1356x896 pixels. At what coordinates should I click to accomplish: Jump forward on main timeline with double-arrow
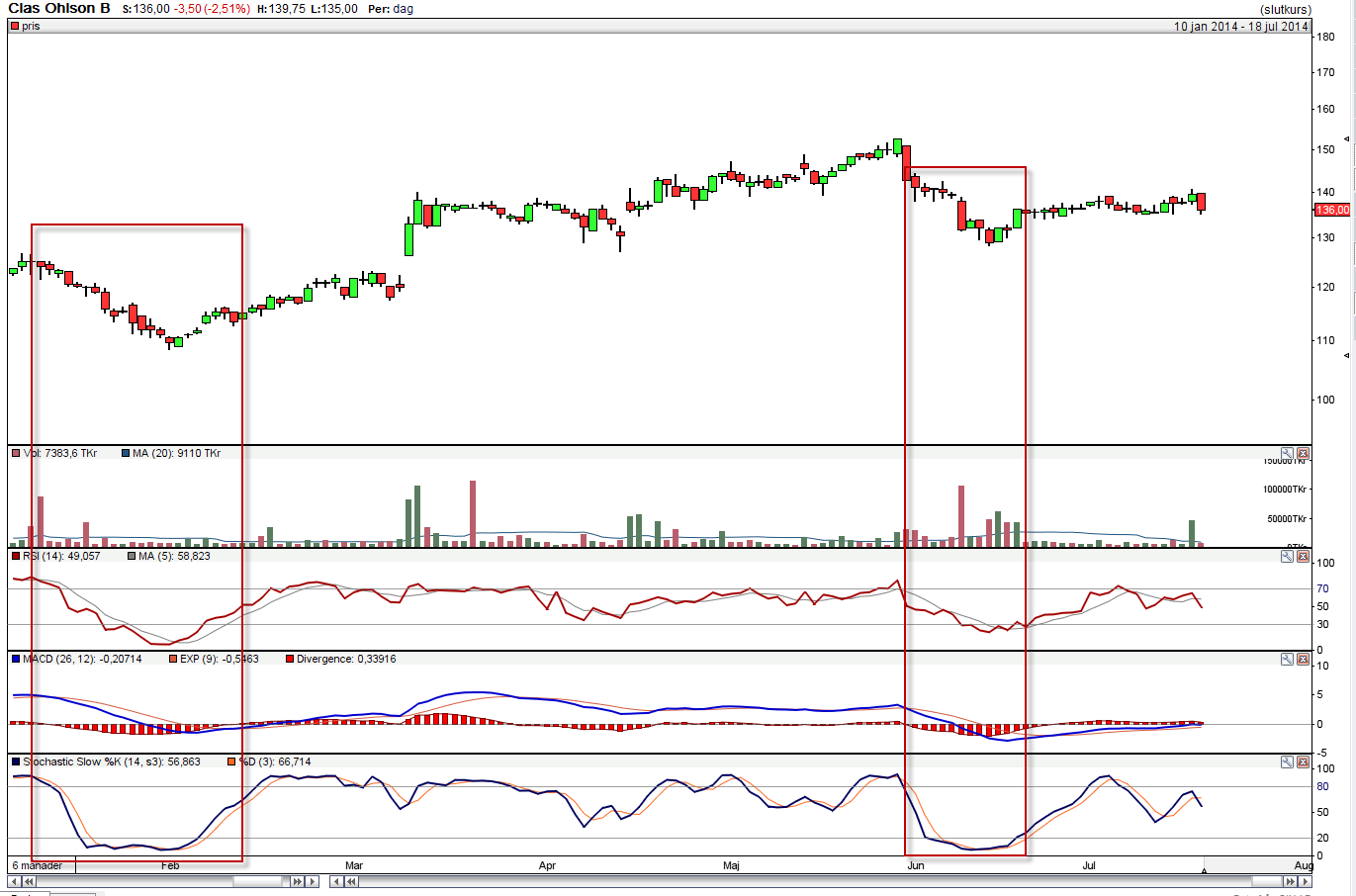tap(1290, 882)
